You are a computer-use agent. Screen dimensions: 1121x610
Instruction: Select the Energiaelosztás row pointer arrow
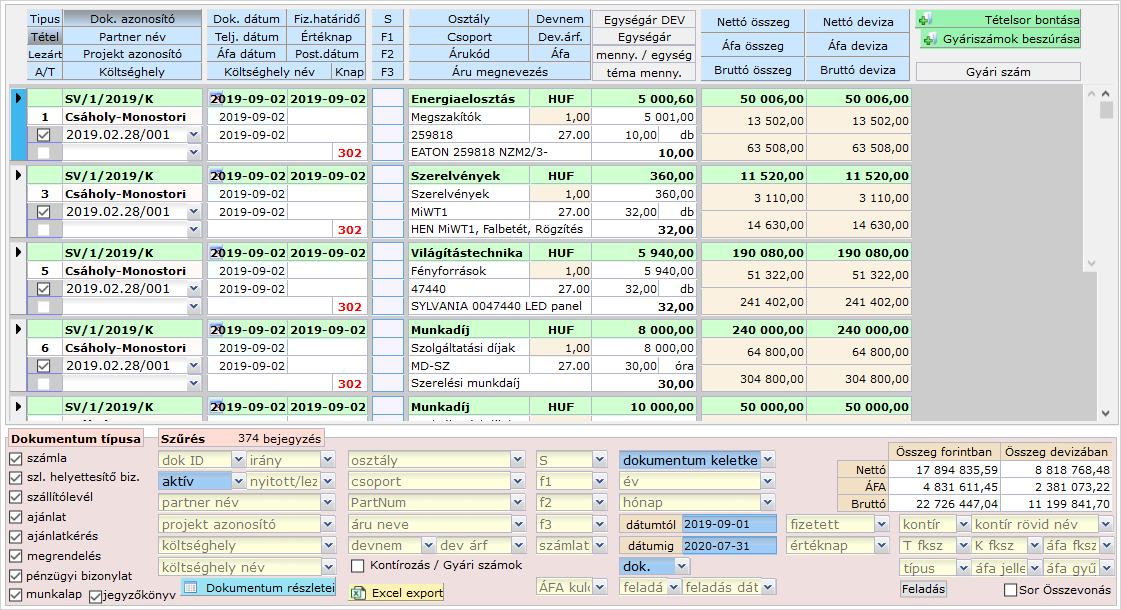18,98
